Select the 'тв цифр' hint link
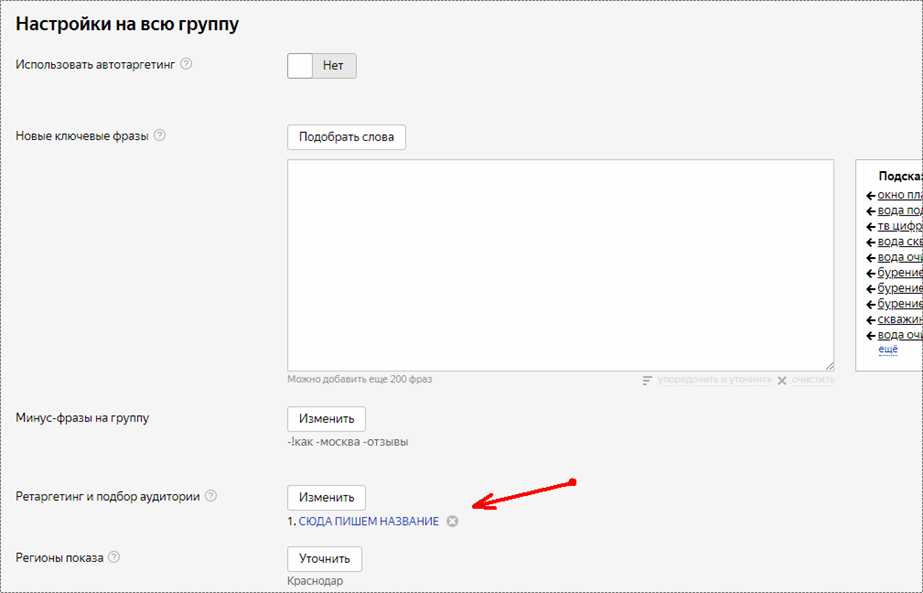Screen dimensions: 923x593 pyautogui.click(x=900, y=226)
